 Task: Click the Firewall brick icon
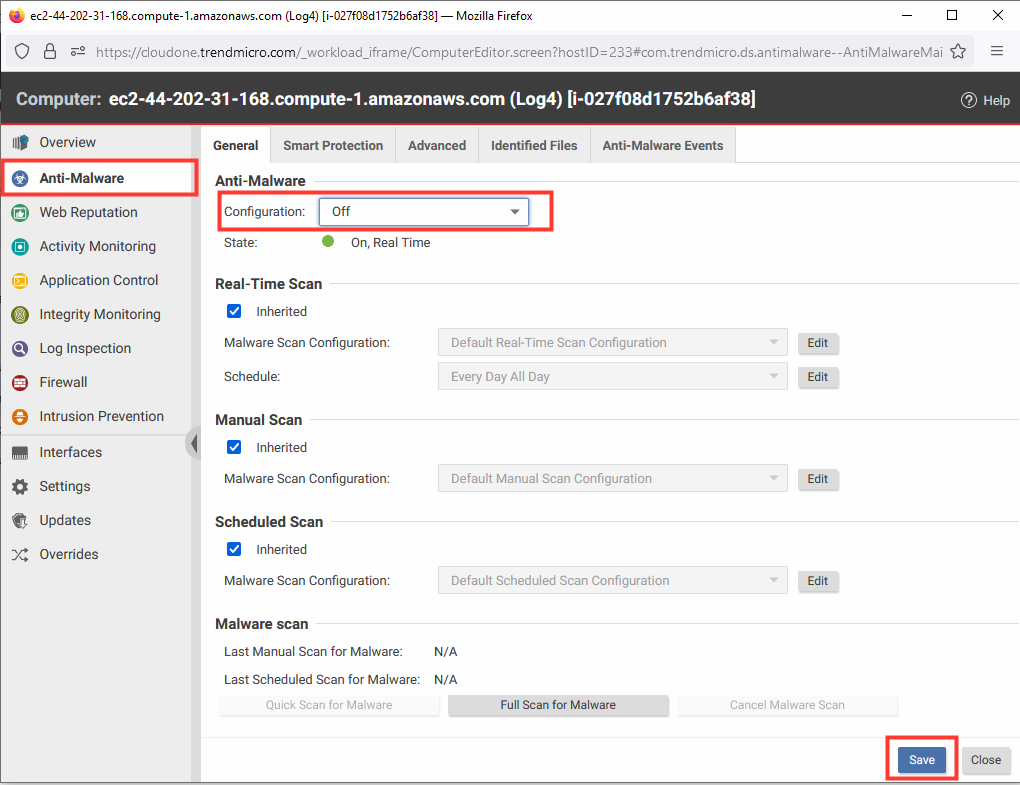pos(20,382)
